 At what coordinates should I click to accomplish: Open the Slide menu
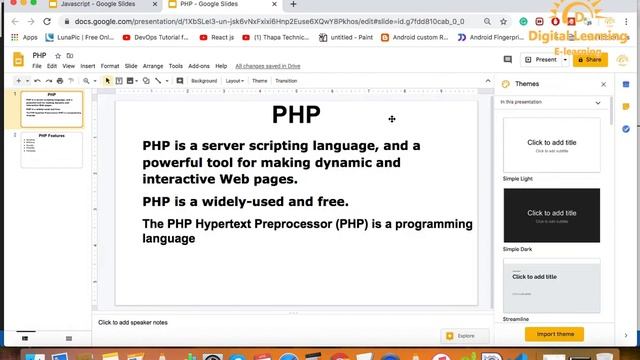click(x=131, y=66)
